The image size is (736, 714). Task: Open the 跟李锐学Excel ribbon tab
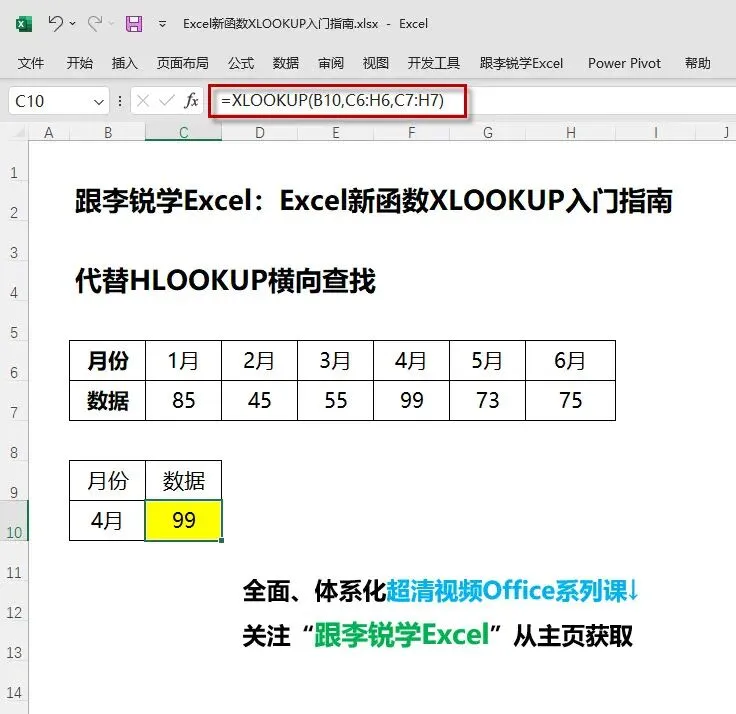tap(521, 63)
